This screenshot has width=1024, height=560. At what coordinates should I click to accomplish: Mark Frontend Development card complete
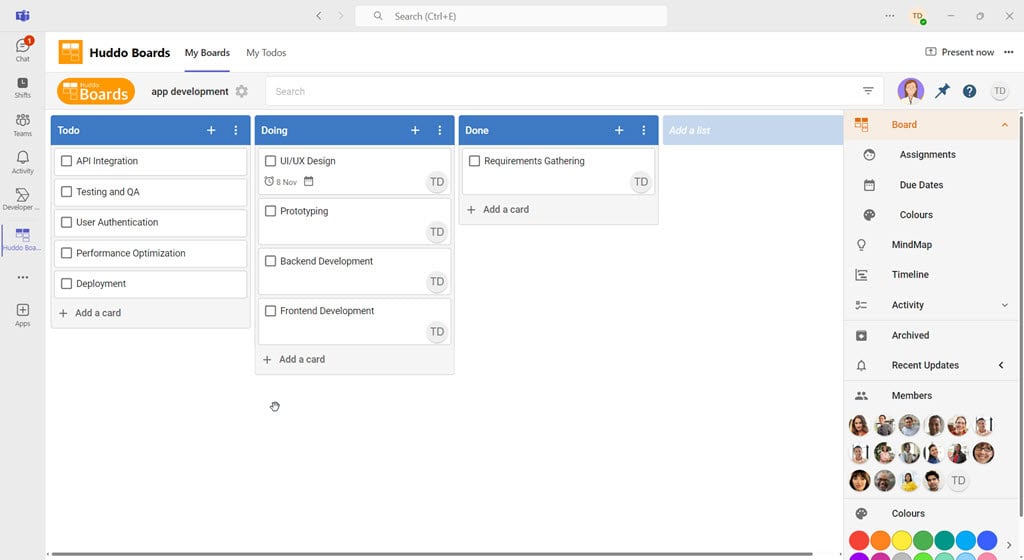click(x=270, y=311)
